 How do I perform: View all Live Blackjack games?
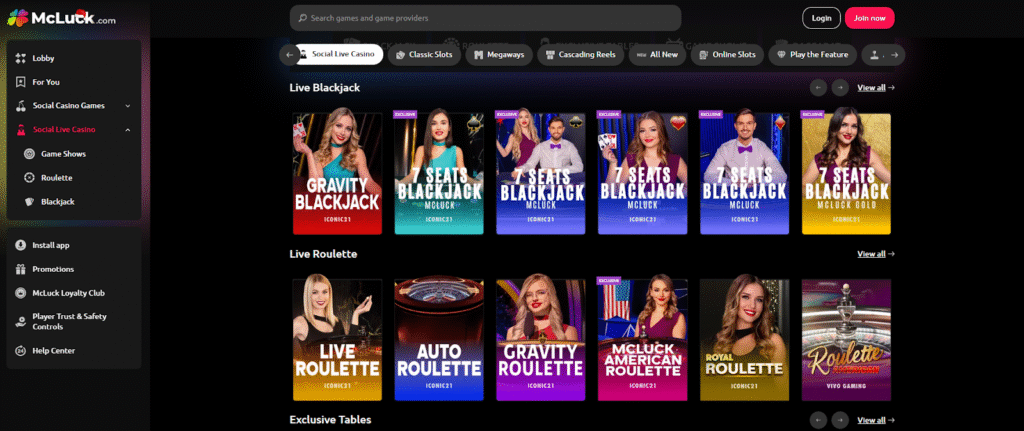[876, 88]
